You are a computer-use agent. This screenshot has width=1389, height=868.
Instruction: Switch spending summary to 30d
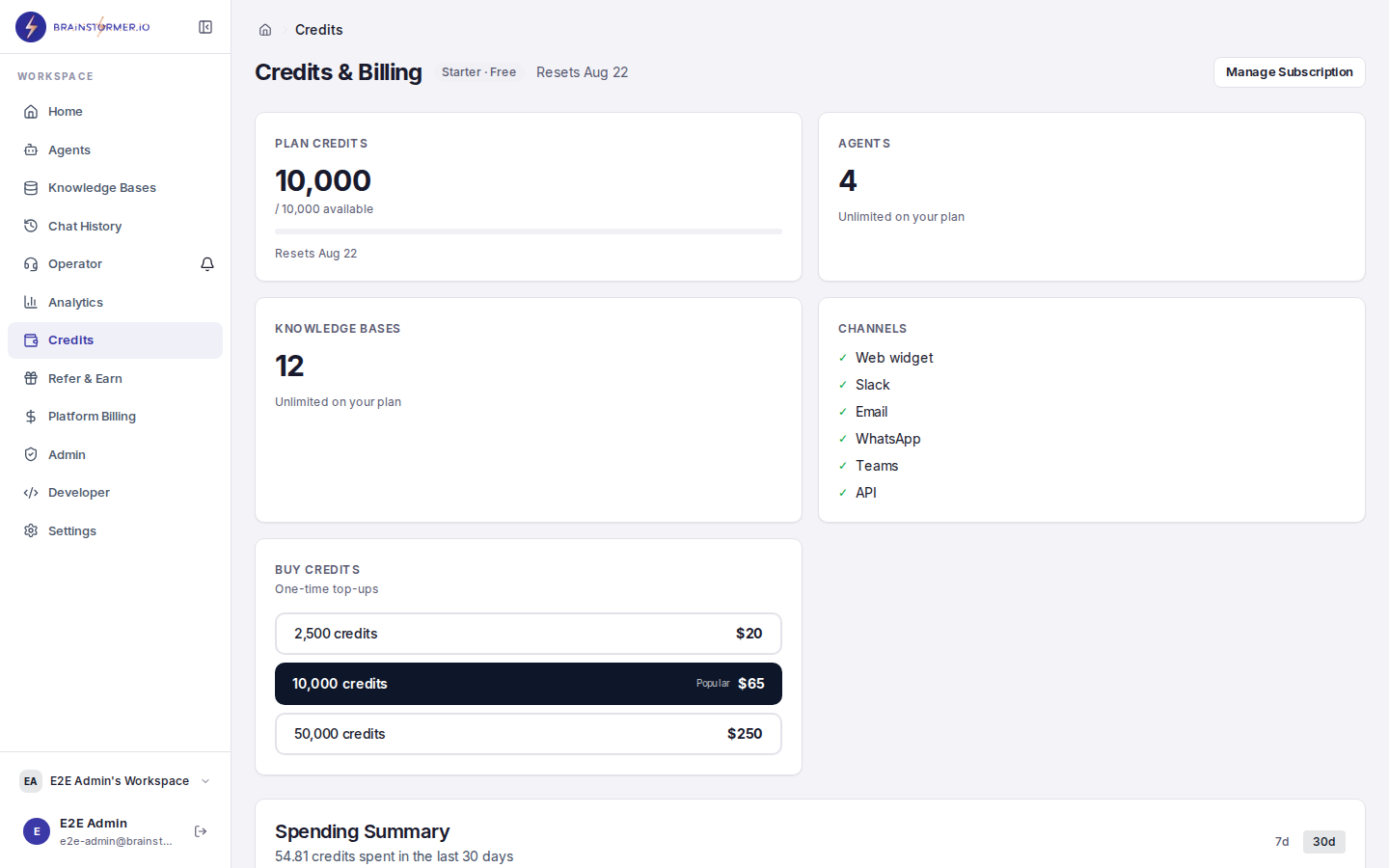coord(1324,842)
